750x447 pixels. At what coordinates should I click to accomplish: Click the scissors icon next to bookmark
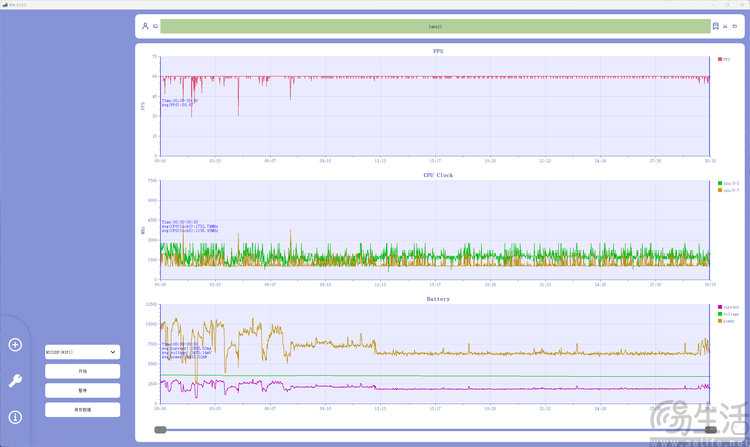tap(725, 26)
